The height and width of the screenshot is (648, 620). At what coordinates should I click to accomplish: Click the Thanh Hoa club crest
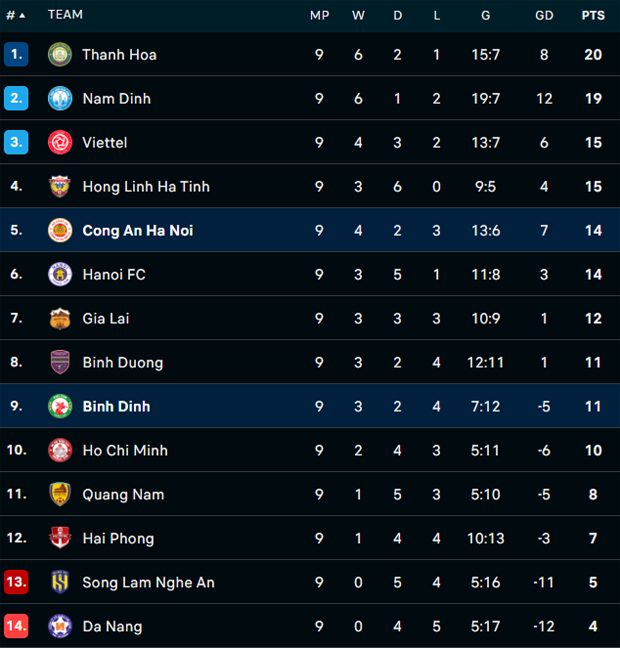coord(60,55)
